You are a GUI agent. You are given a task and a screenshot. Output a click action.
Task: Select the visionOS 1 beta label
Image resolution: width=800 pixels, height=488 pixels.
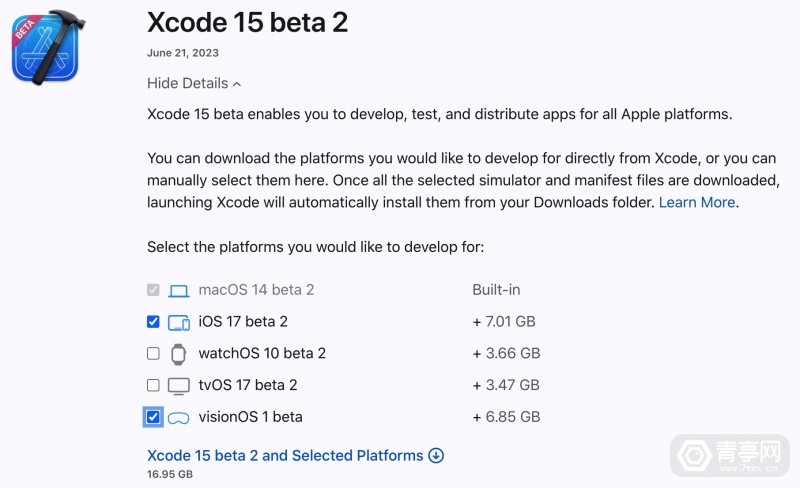coord(250,417)
